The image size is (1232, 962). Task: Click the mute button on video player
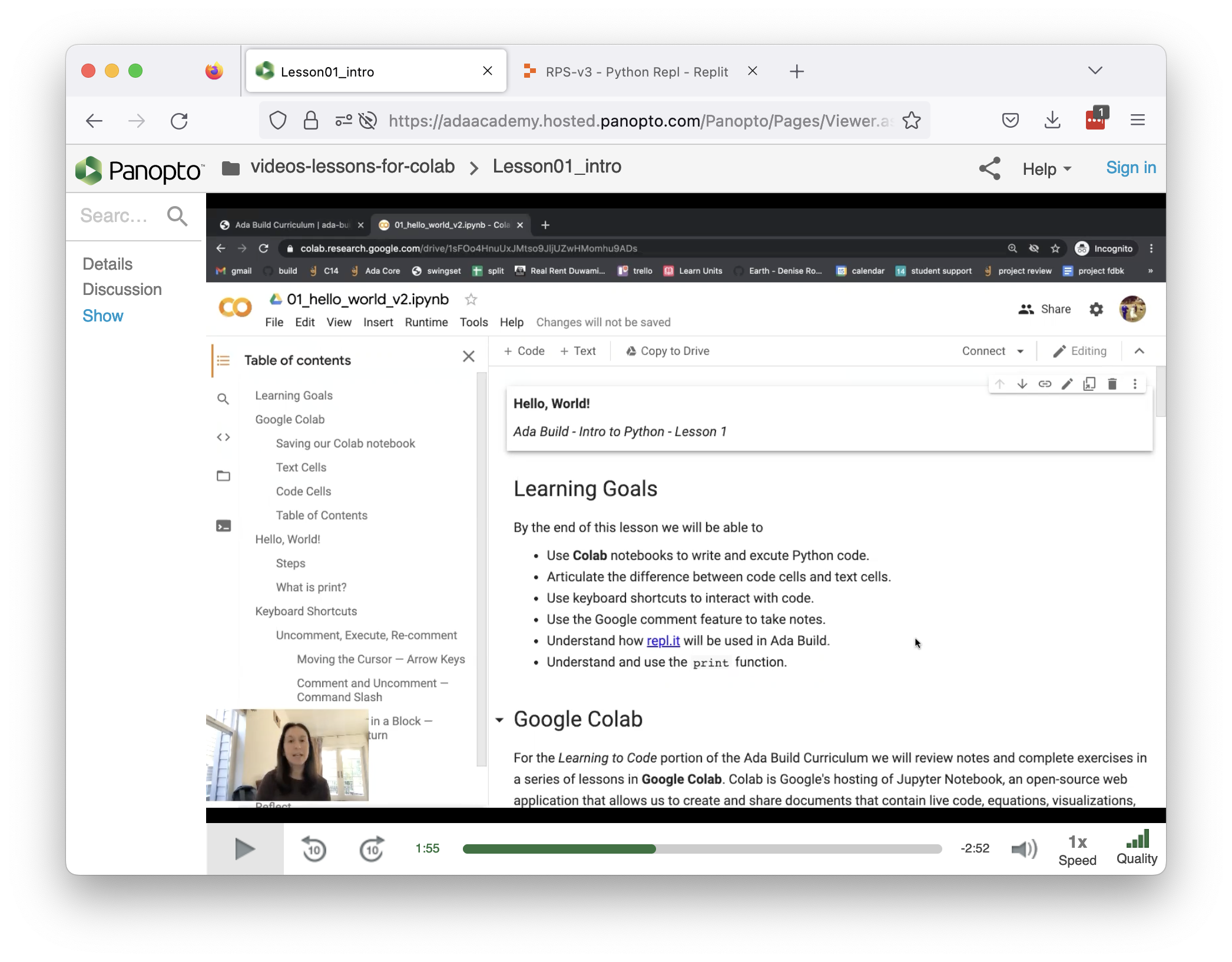pos(1024,848)
